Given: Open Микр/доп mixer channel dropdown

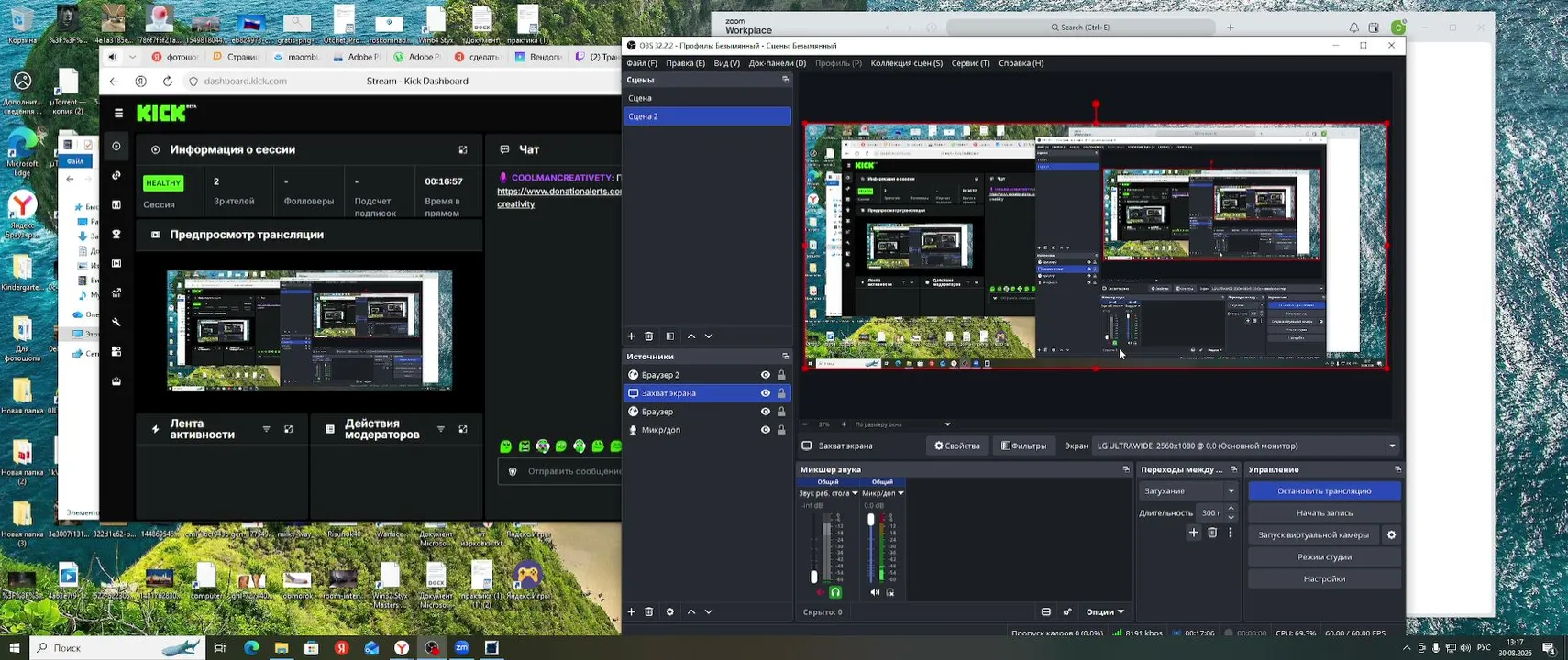Looking at the screenshot, I should (x=883, y=493).
